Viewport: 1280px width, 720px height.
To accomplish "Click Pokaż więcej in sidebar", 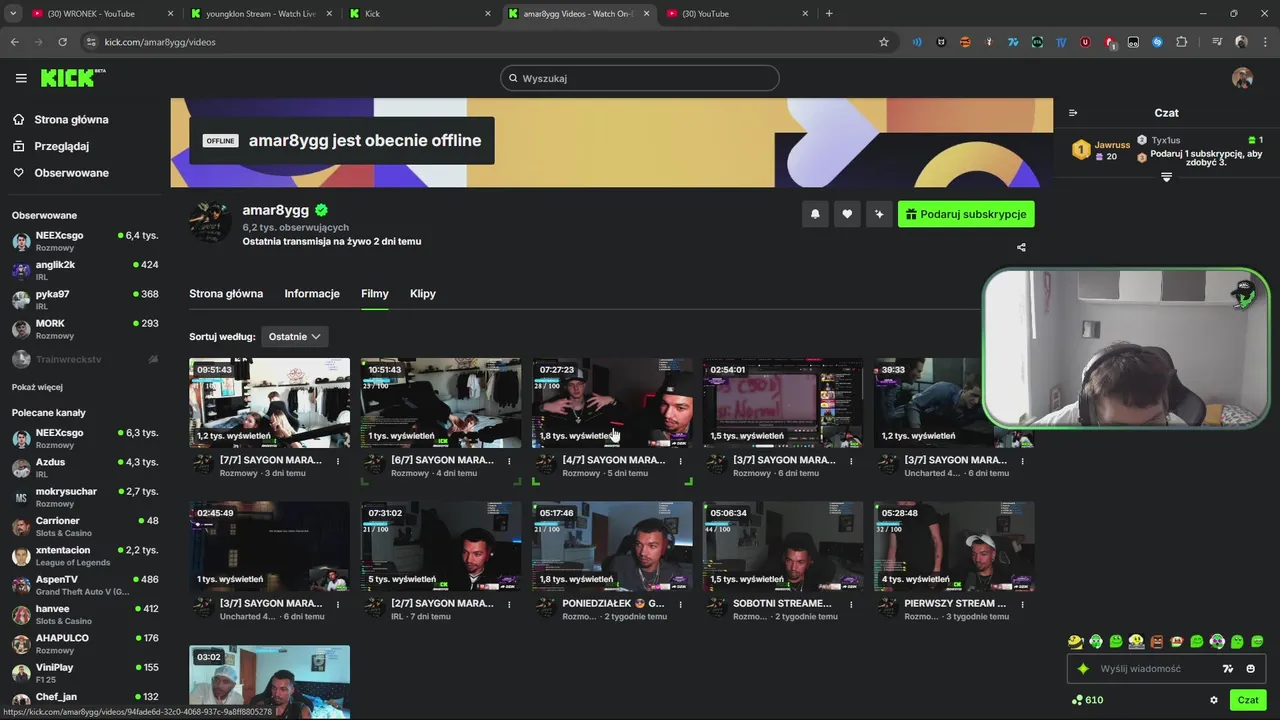I will coord(37,387).
